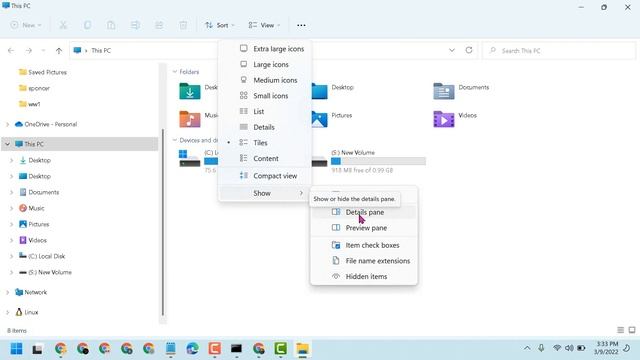Open the View dropdown
This screenshot has width=640, height=360.
pos(264,25)
